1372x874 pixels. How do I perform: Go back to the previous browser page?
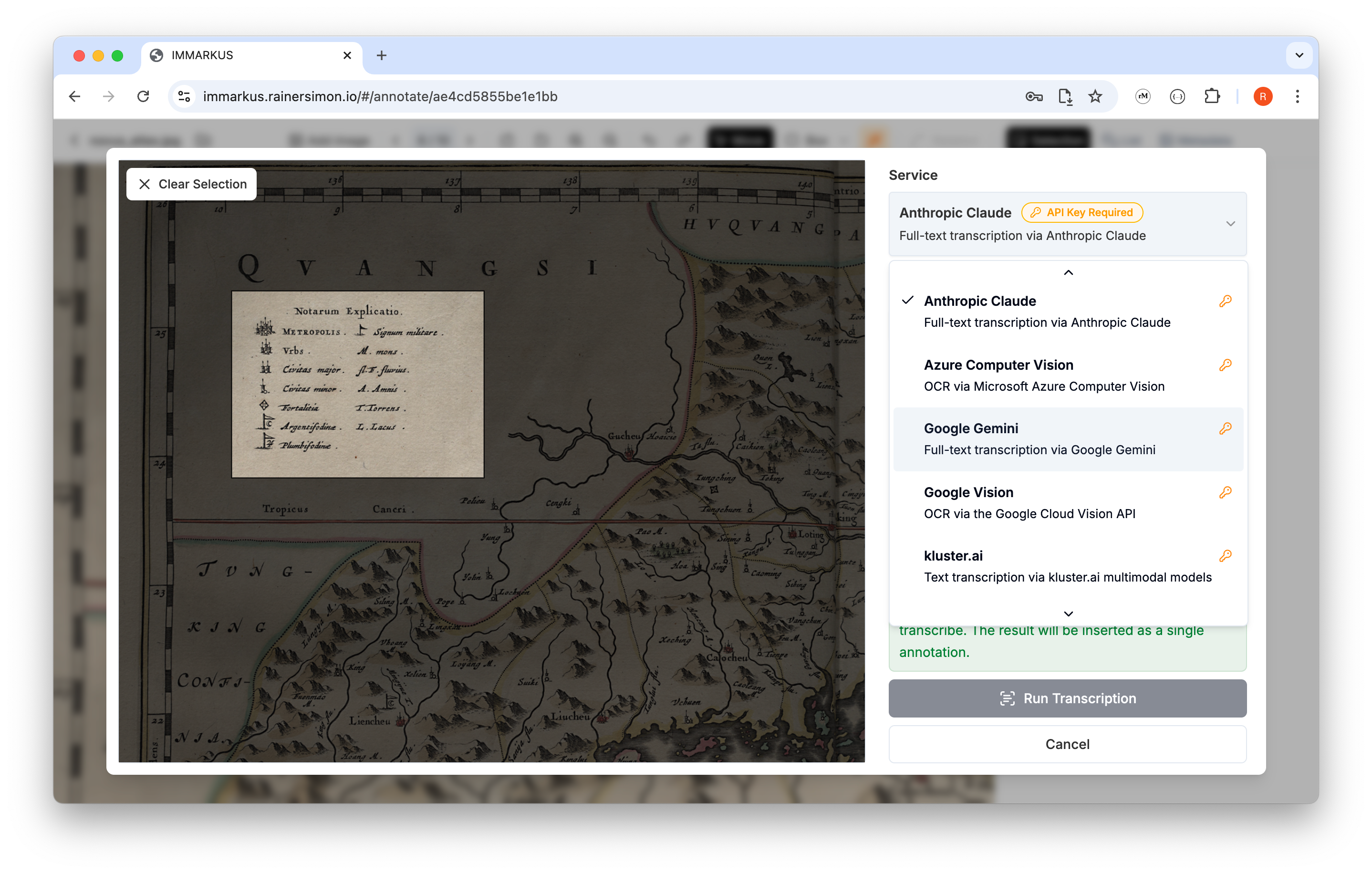(74, 96)
